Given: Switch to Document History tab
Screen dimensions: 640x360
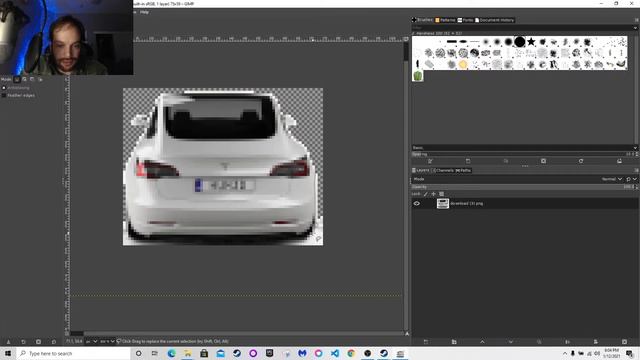Looking at the screenshot, I should click(x=495, y=20).
